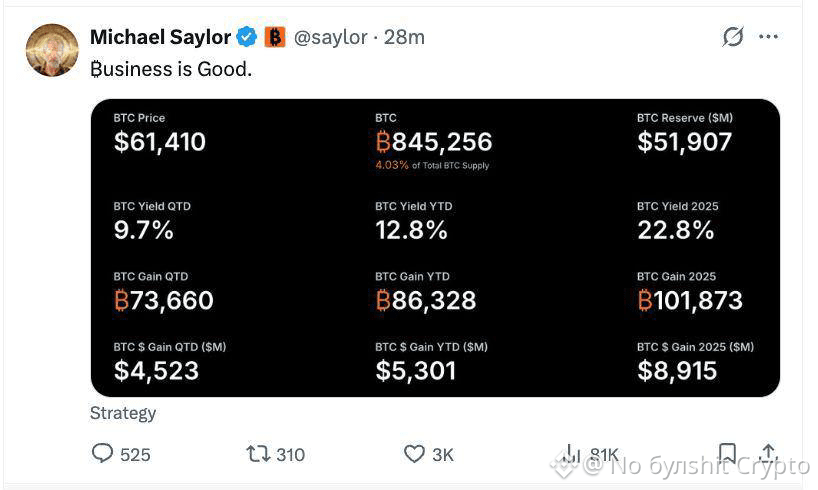Click the Michael Saylor display name
The width and height of the screenshot is (818, 490).
[160, 37]
